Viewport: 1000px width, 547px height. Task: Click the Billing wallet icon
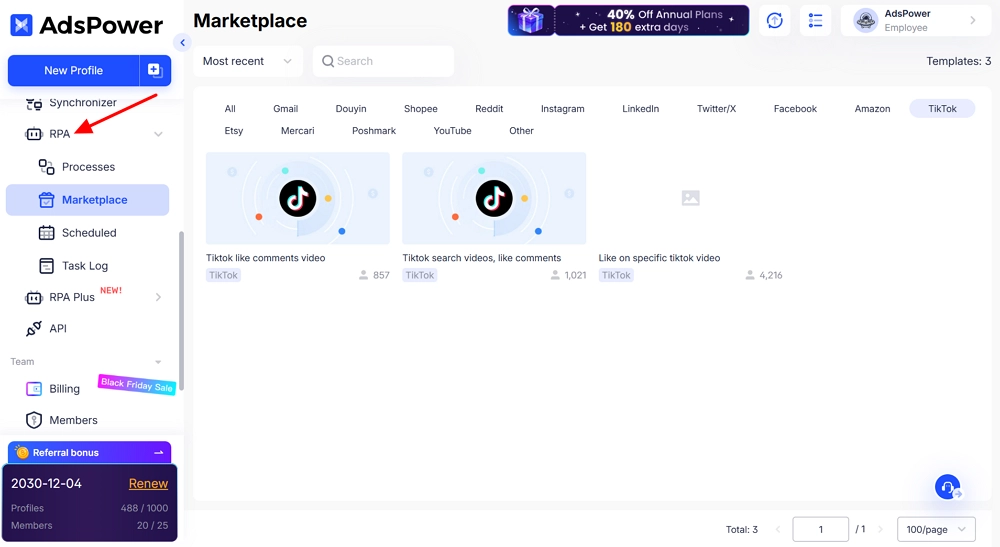coord(33,389)
